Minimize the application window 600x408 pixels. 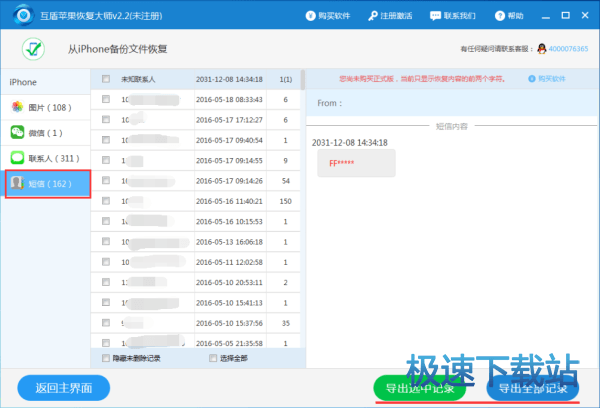tap(546, 16)
